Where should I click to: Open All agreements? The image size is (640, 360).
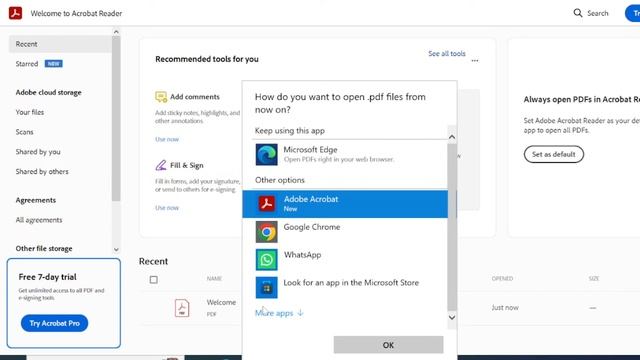(x=39, y=220)
